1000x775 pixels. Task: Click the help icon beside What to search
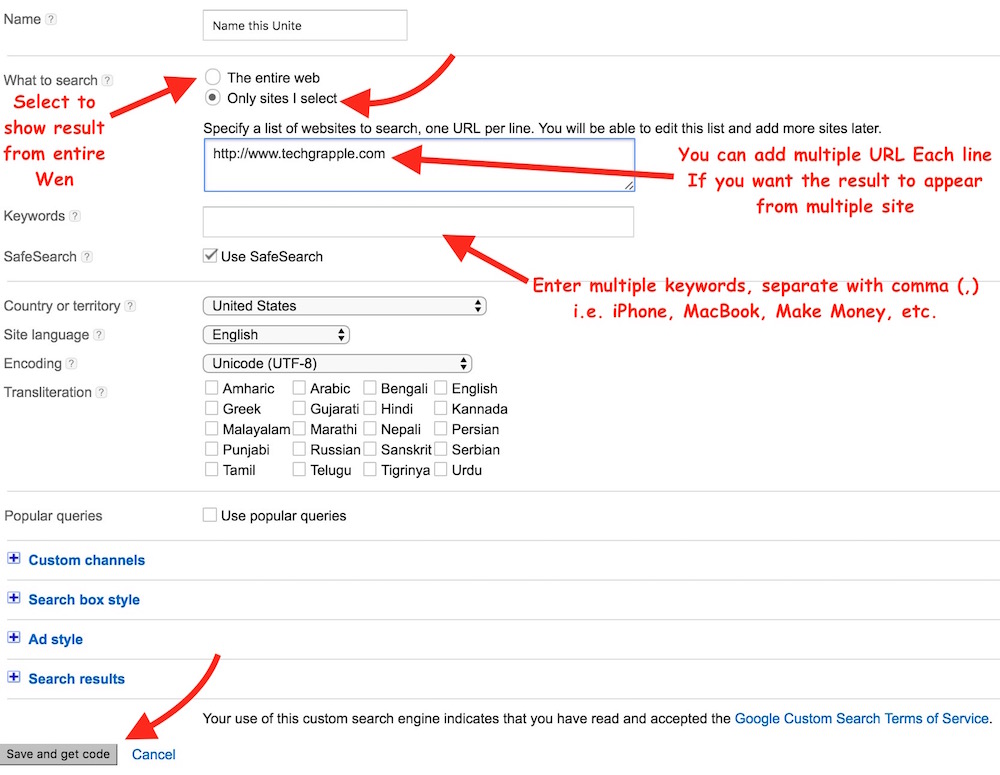108,81
